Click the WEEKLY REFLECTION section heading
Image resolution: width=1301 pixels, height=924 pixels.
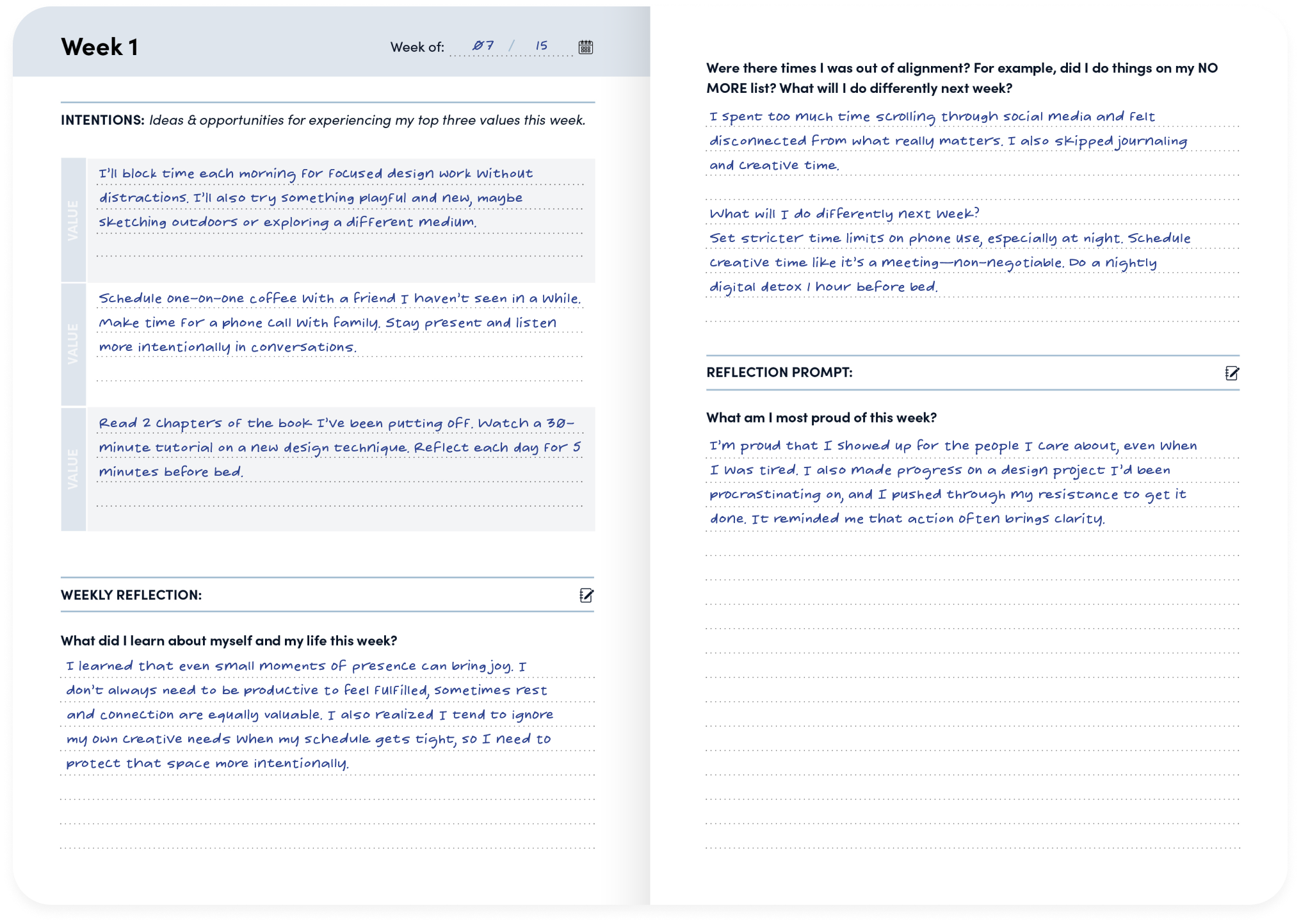(131, 595)
